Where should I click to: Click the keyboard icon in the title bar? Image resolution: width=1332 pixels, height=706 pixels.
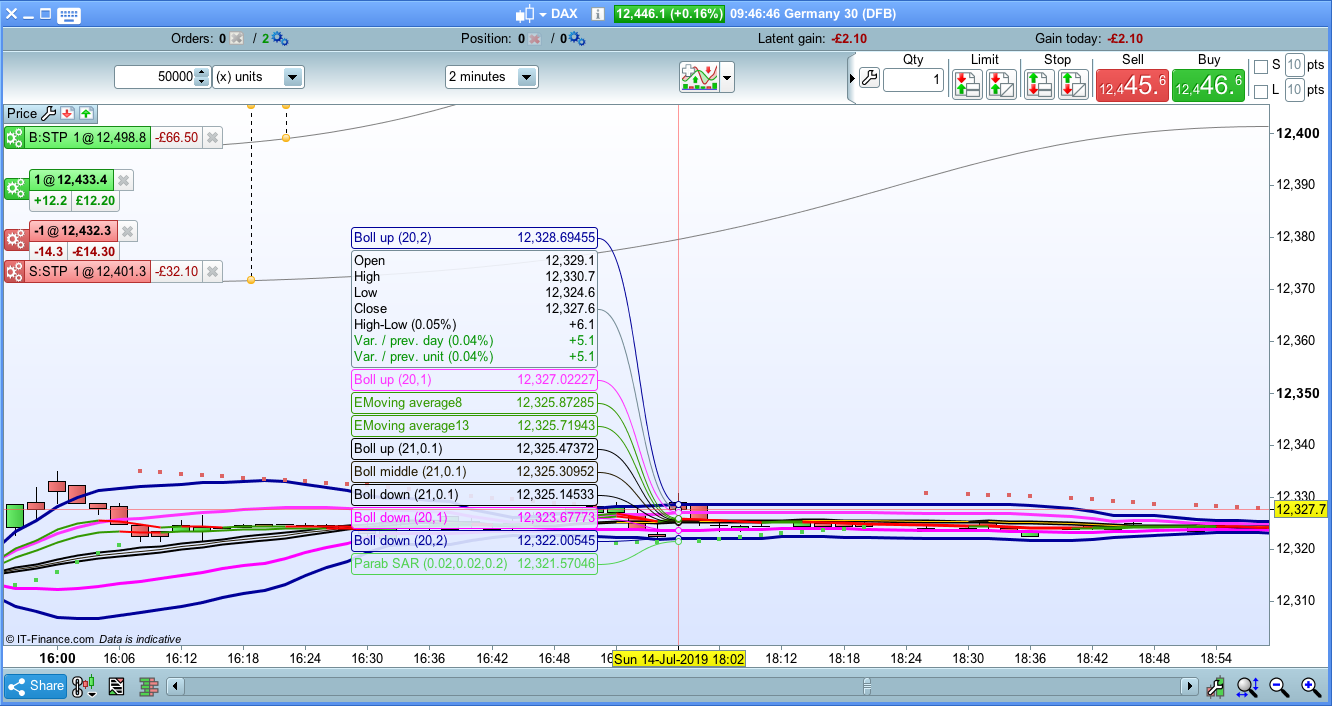[69, 14]
